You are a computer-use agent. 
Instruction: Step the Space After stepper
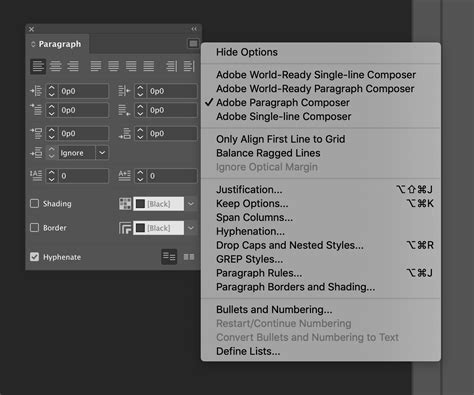click(140, 133)
